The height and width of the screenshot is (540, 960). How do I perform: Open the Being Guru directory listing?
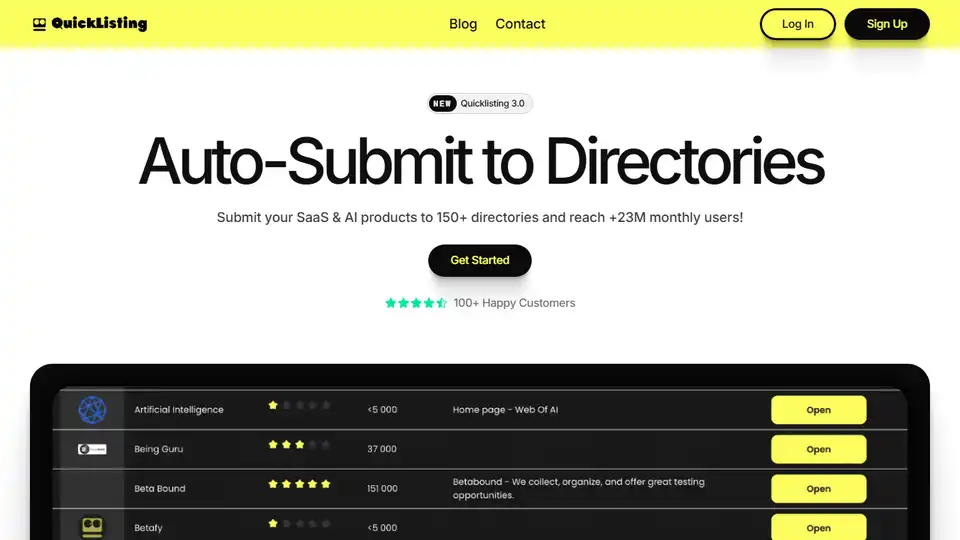pos(818,449)
